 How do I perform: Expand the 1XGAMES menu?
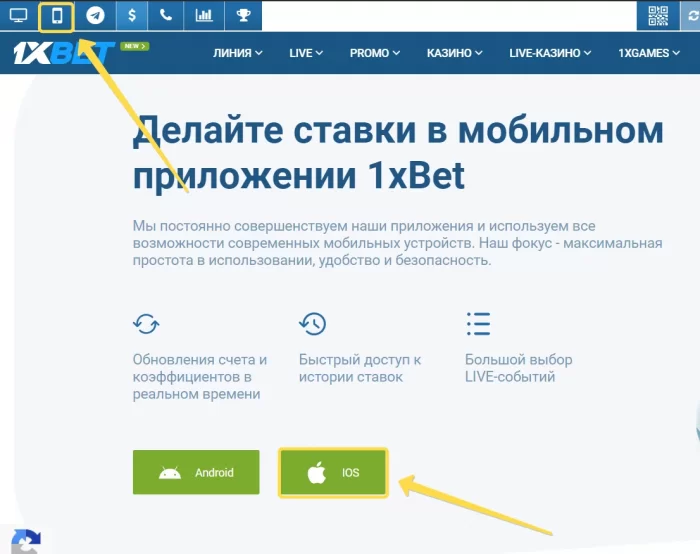pos(649,53)
